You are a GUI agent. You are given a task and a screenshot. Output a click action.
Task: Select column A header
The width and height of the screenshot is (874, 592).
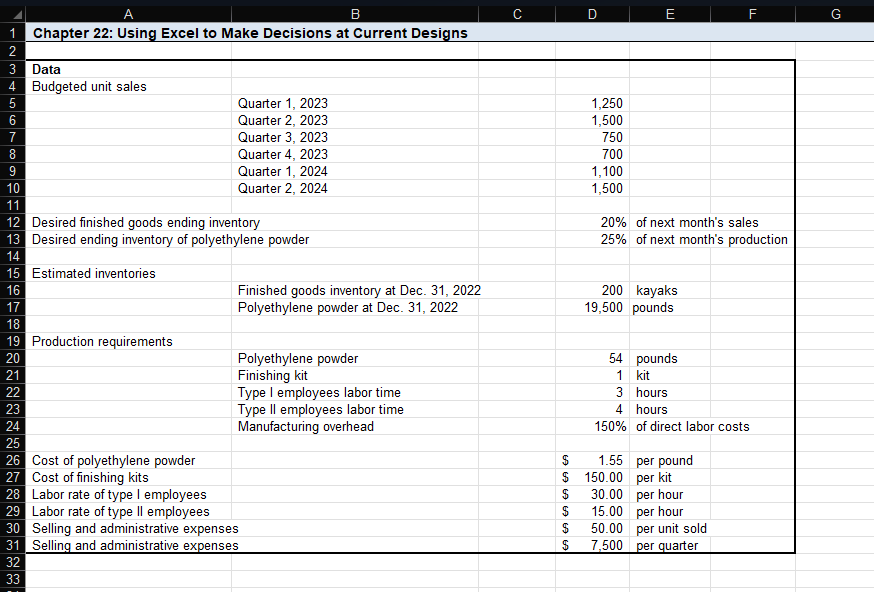[x=128, y=14]
